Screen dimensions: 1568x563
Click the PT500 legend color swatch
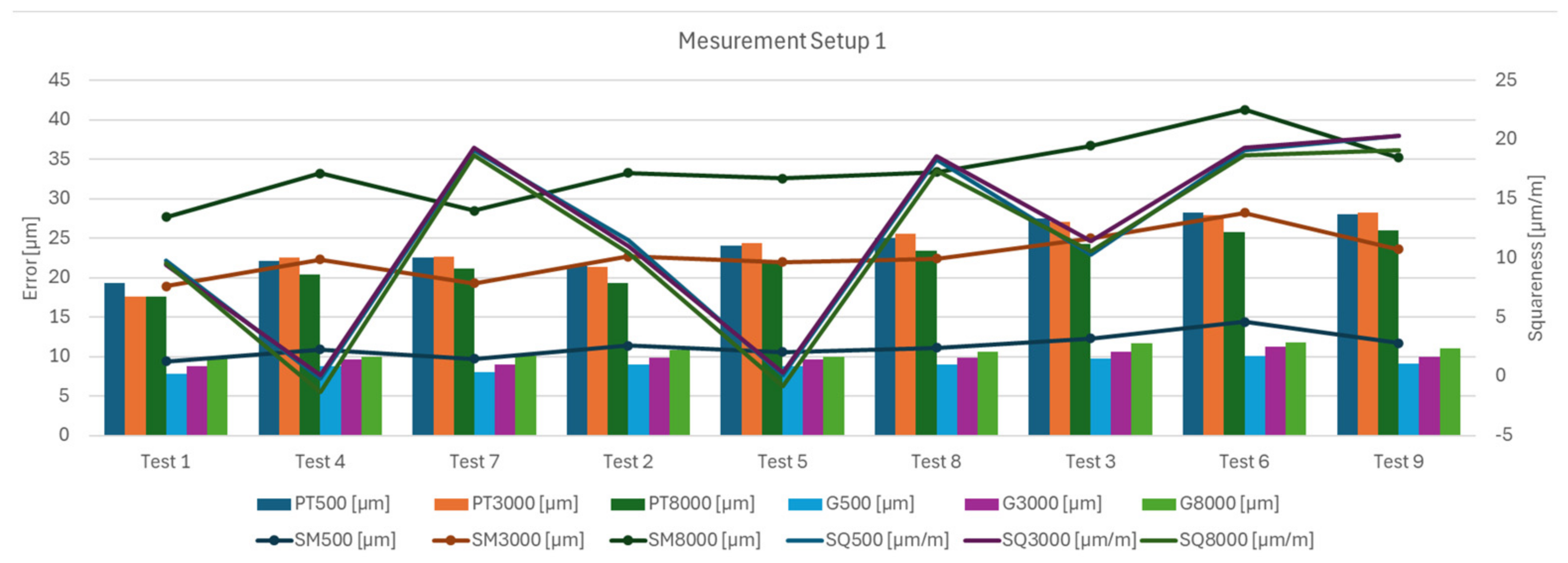tap(273, 504)
